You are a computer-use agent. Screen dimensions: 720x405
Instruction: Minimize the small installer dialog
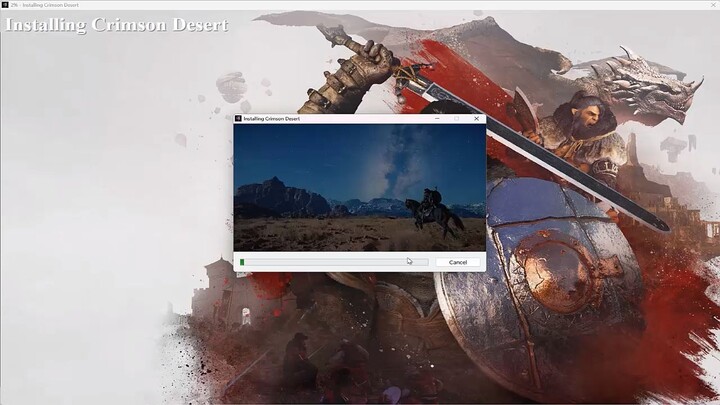(437, 118)
